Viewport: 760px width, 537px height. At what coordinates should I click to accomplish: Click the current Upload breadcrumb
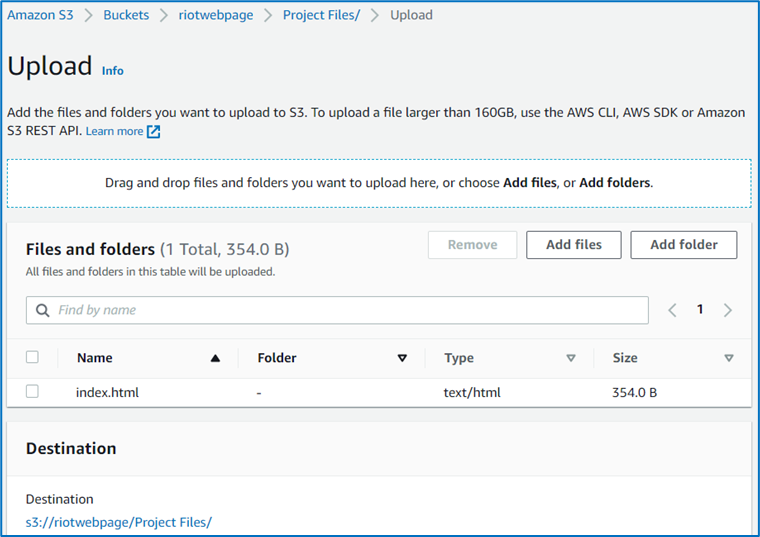tap(412, 15)
